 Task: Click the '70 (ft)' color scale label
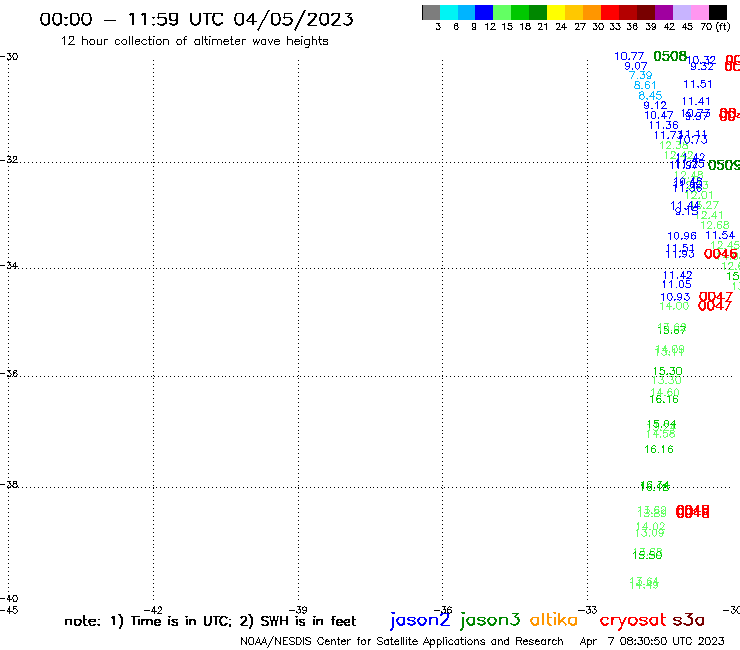pos(715,26)
